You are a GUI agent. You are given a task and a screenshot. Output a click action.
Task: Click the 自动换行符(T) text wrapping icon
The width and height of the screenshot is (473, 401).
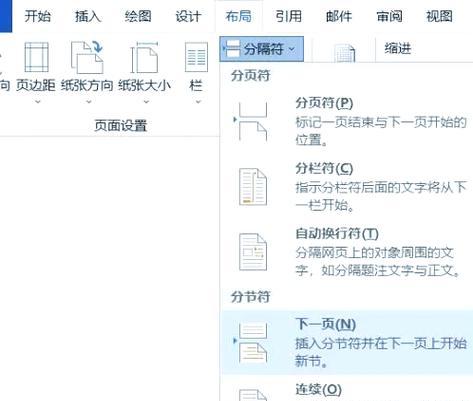click(x=253, y=252)
